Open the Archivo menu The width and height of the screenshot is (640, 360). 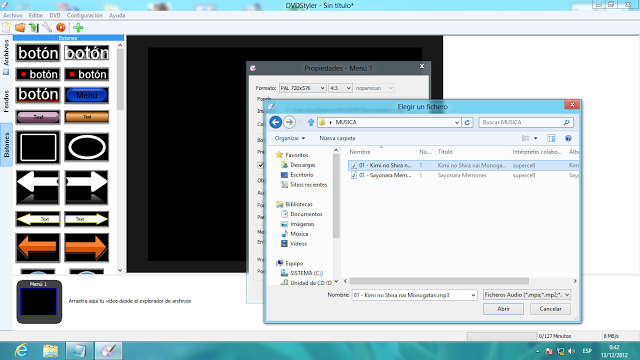click(x=13, y=15)
